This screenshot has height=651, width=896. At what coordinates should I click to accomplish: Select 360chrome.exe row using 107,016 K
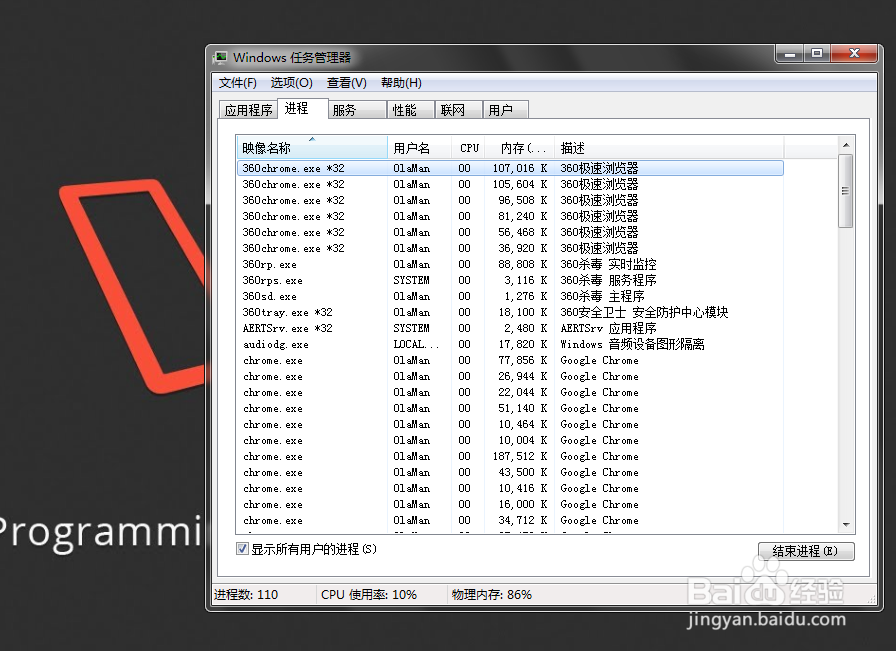pyautogui.click(x=510, y=168)
